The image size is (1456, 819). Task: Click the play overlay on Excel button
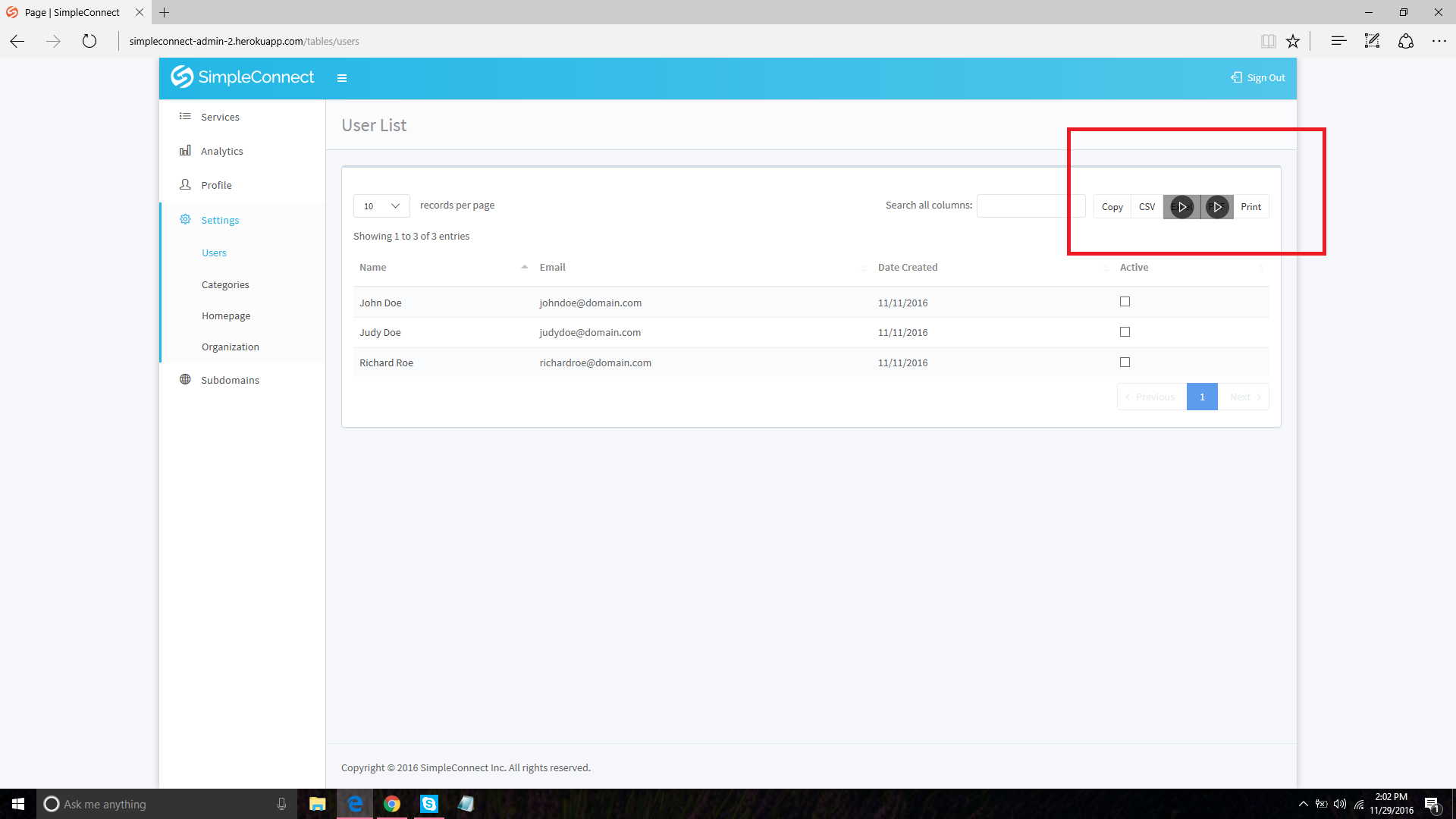1181,207
